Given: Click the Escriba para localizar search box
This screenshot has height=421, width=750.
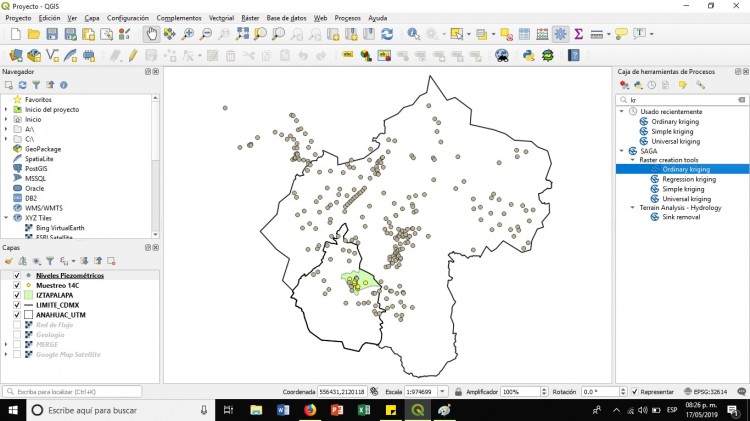Looking at the screenshot, I should pos(72,392).
